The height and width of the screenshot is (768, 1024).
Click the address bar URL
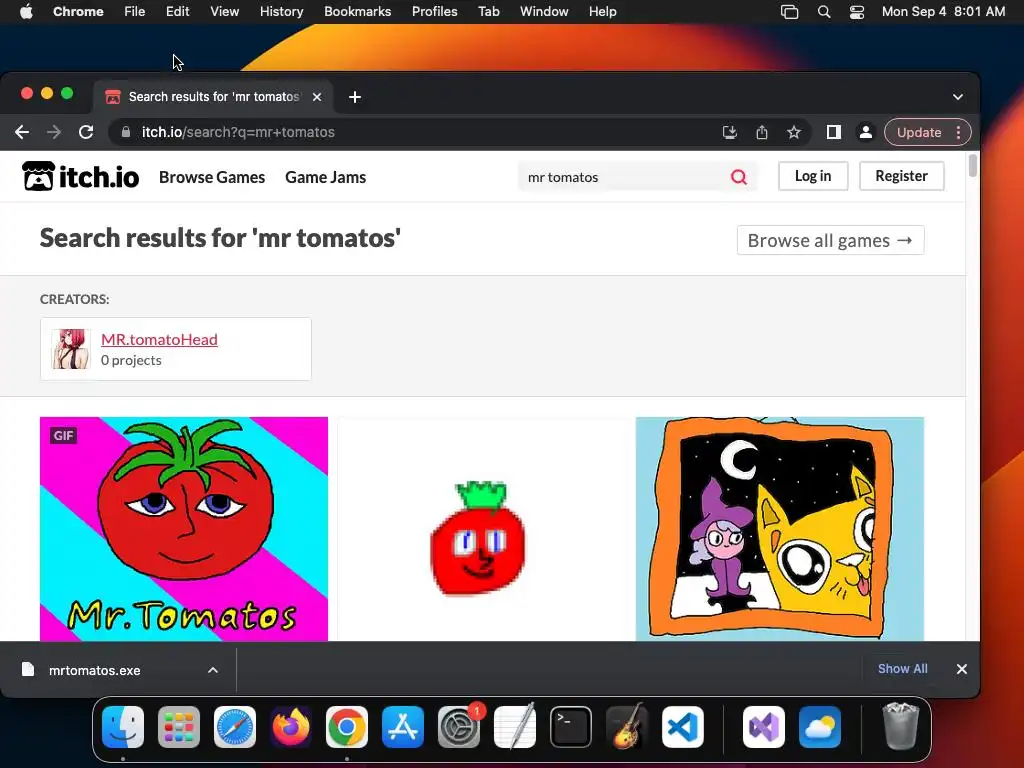(x=238, y=133)
